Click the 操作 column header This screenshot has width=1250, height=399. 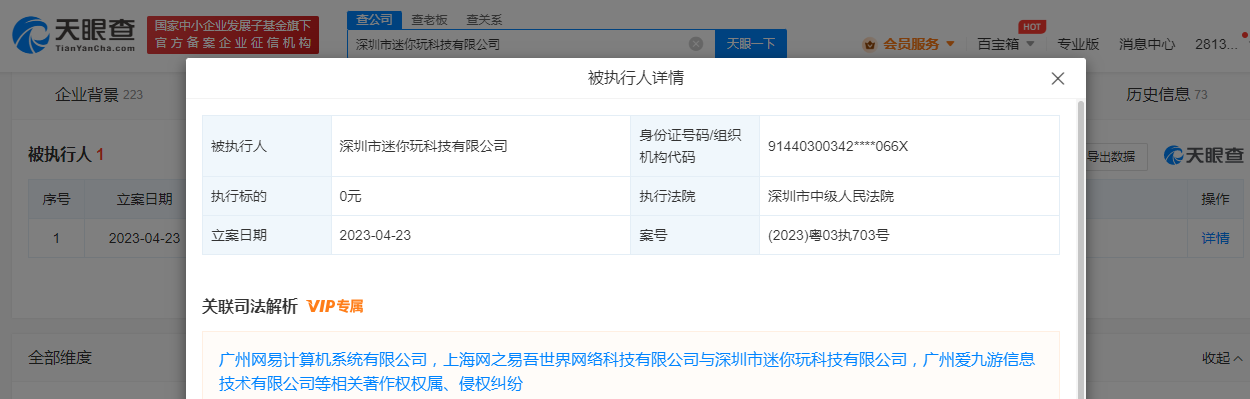(1214, 199)
